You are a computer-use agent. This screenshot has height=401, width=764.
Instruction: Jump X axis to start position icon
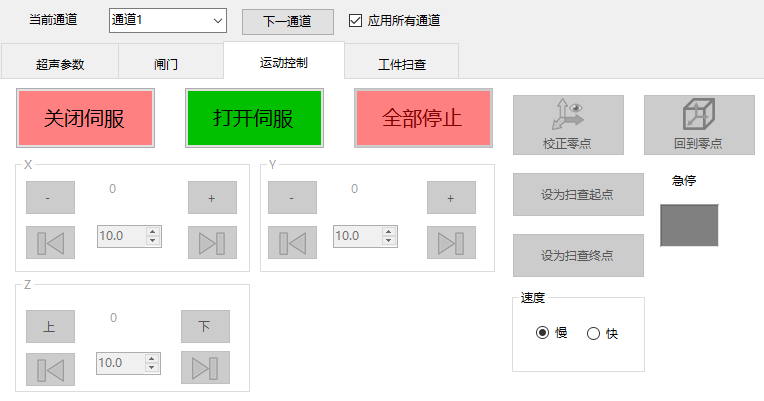pyautogui.click(x=50, y=242)
